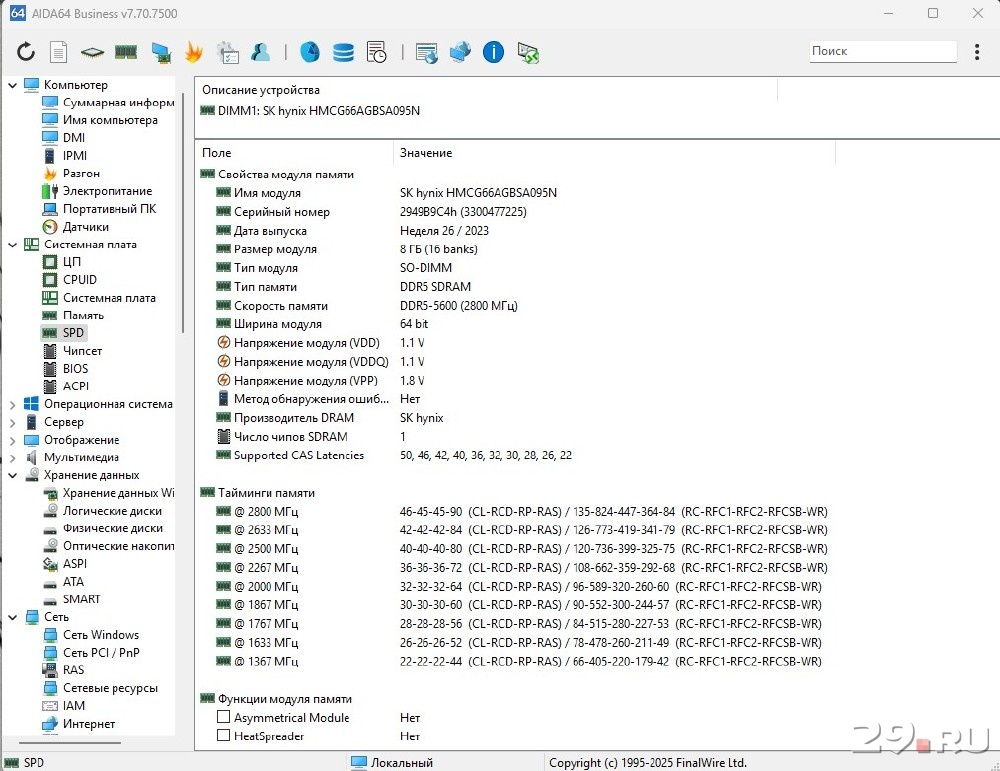The image size is (1000, 771).
Task: Select the Датчики tree item
Action: pyautogui.click(x=85, y=227)
